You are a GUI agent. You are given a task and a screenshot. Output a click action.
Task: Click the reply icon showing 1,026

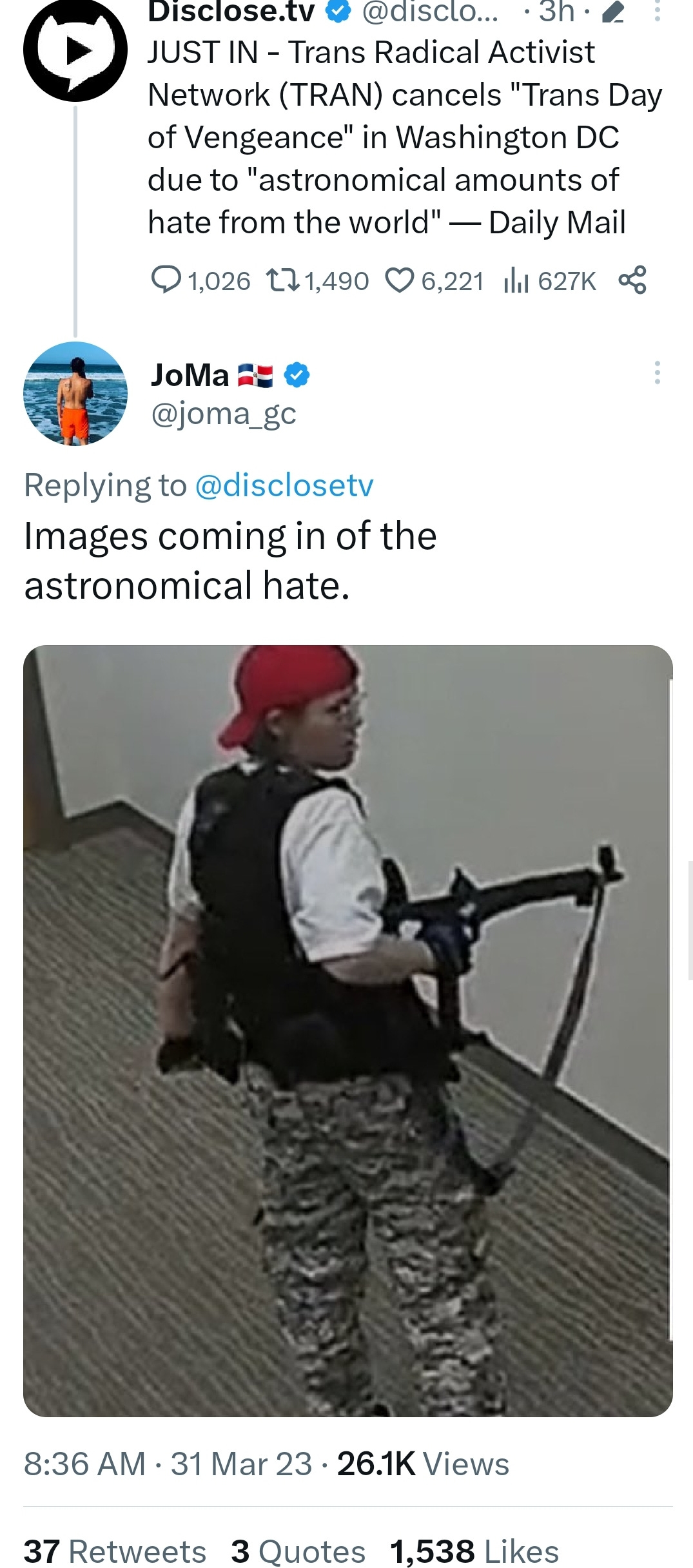pyautogui.click(x=166, y=280)
